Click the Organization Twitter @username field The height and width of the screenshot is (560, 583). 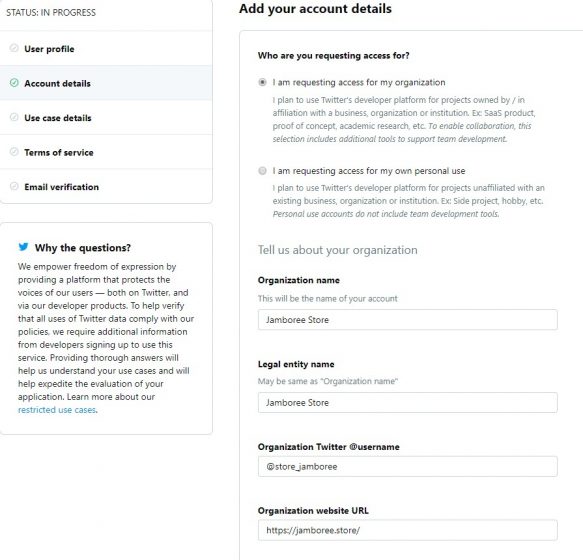pos(408,467)
